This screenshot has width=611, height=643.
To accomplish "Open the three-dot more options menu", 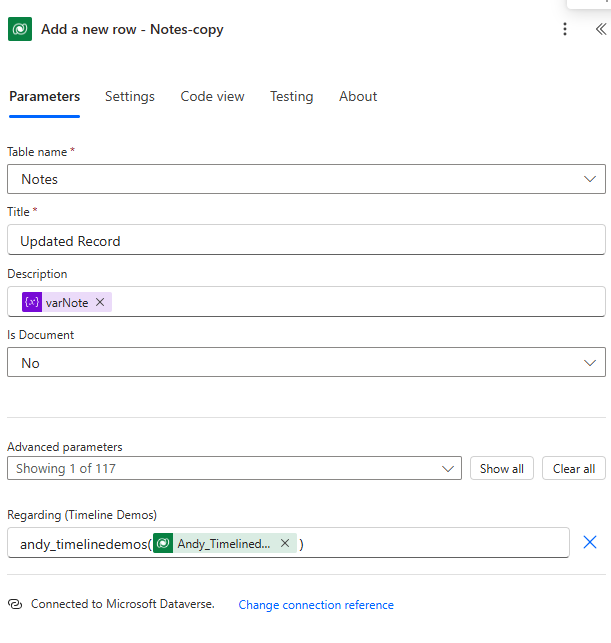I will pos(565,29).
